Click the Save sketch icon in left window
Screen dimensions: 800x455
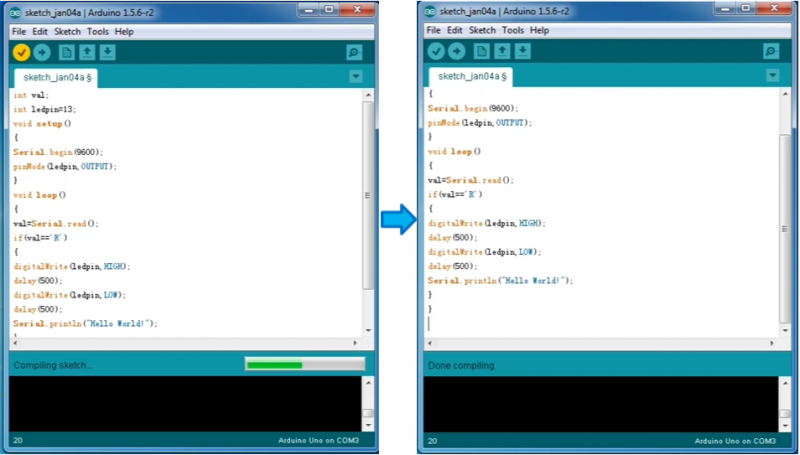coord(108,52)
